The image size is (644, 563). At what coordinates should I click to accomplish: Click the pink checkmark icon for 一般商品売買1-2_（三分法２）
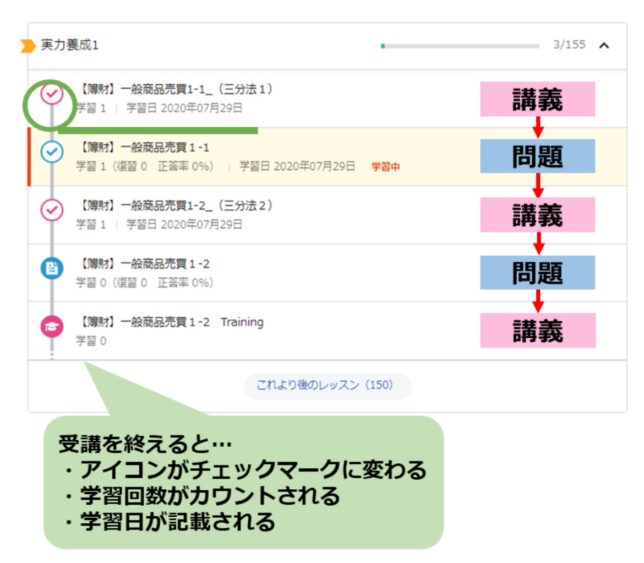click(52, 210)
